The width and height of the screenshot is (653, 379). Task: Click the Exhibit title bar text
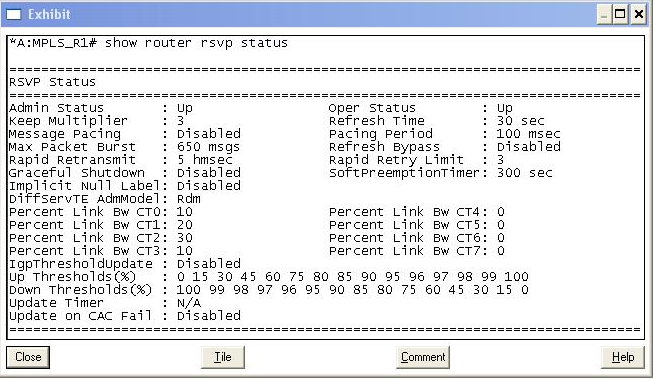click(49, 15)
